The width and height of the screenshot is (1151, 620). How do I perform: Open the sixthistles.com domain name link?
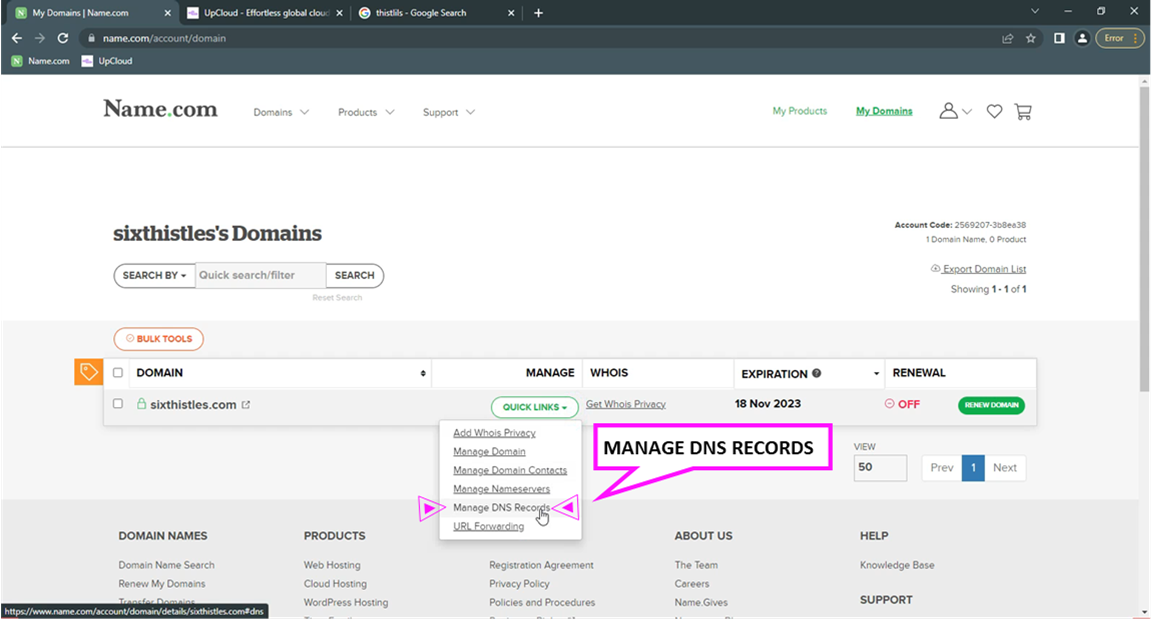pyautogui.click(x=193, y=404)
